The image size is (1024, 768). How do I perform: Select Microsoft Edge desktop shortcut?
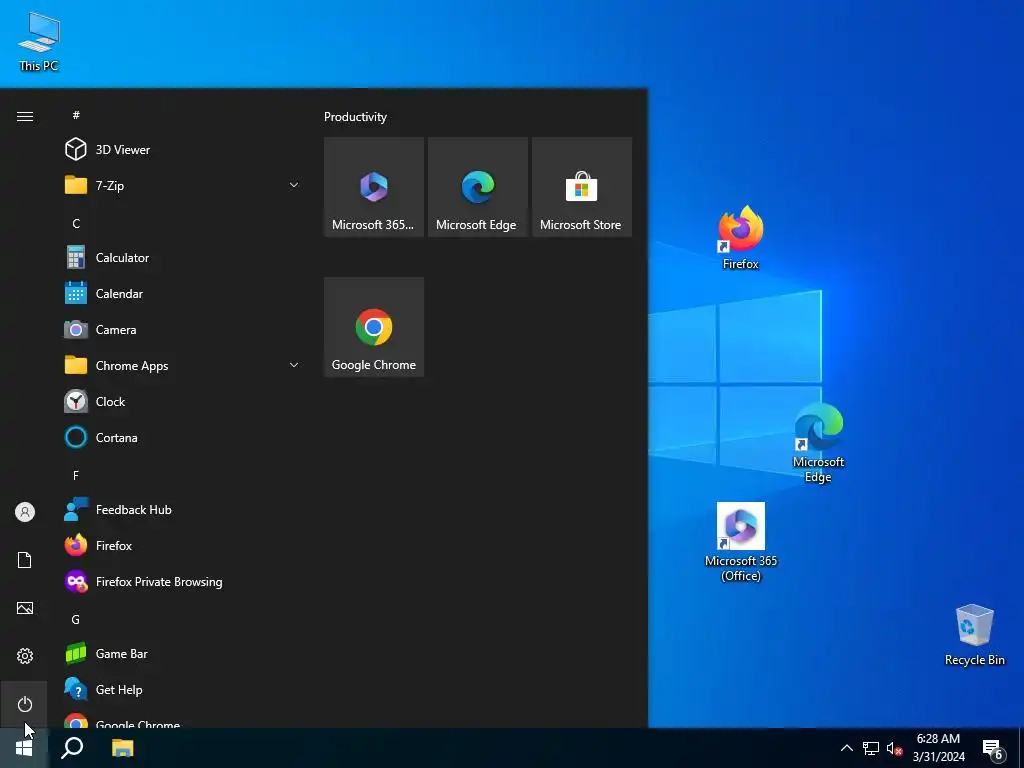(x=818, y=443)
